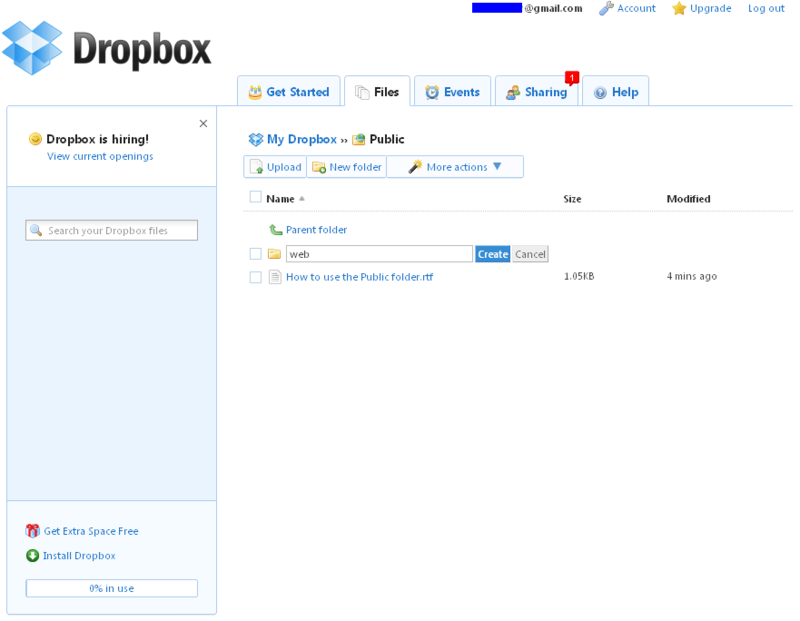Click the My Dropbox box icon in breadcrumb
This screenshot has width=800, height=621.
[256, 139]
